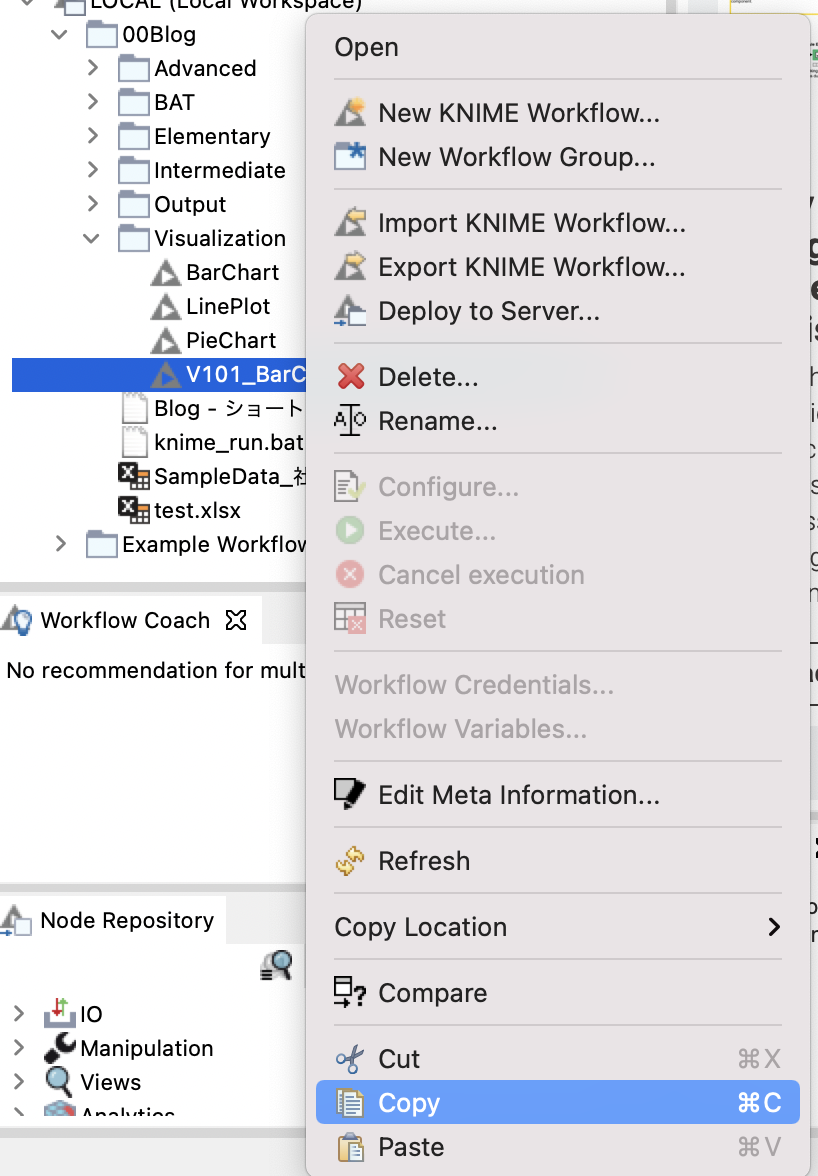Viewport: 818px width, 1176px height.
Task: Click the Compare icon in context menu
Action: [349, 992]
